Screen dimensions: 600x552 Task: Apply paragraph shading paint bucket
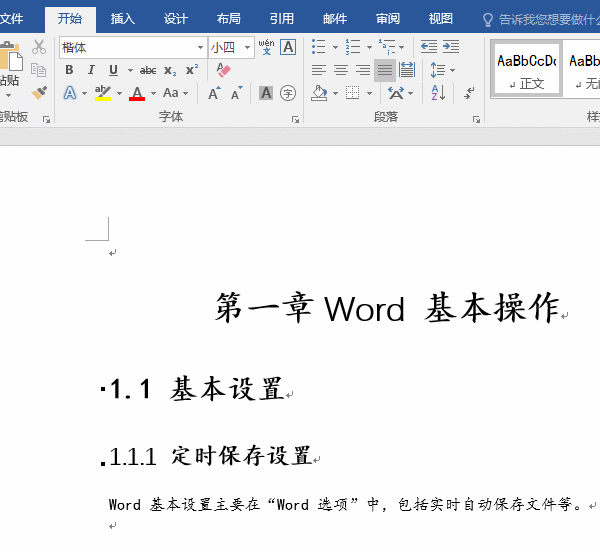tap(319, 93)
